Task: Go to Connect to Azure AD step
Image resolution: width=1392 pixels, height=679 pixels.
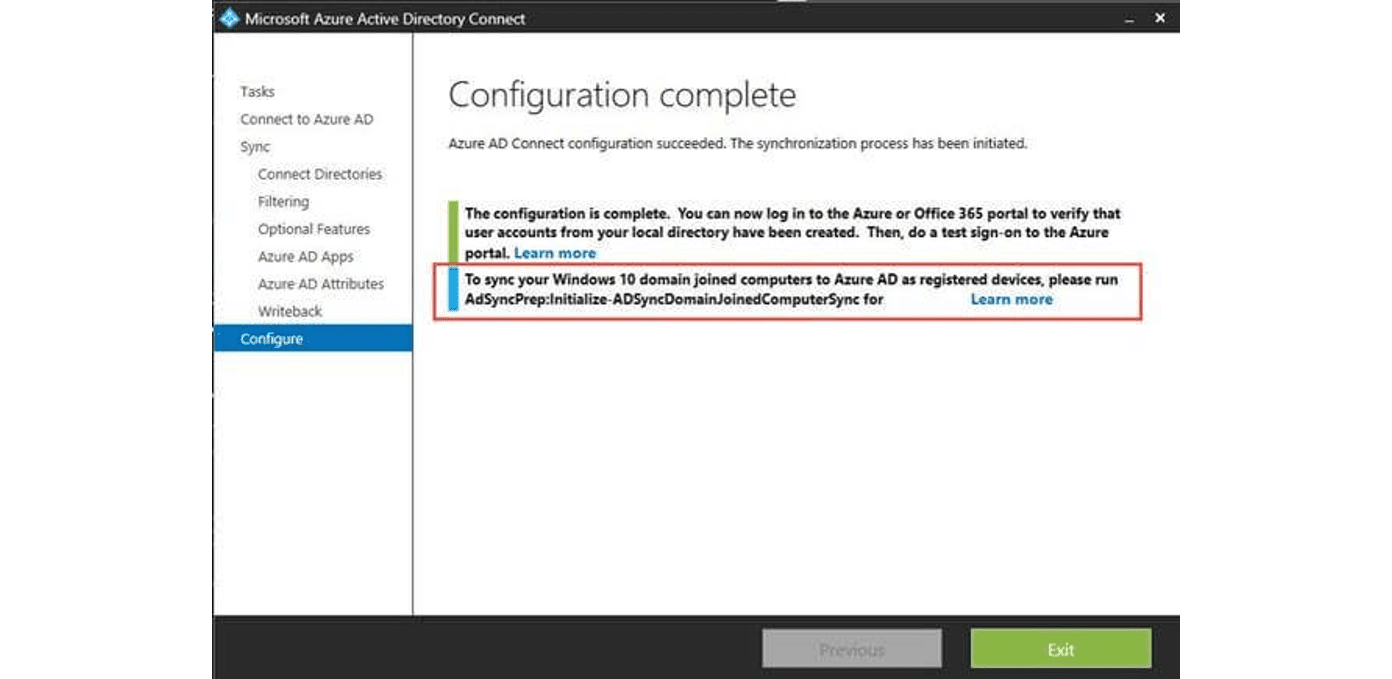Action: pos(306,119)
